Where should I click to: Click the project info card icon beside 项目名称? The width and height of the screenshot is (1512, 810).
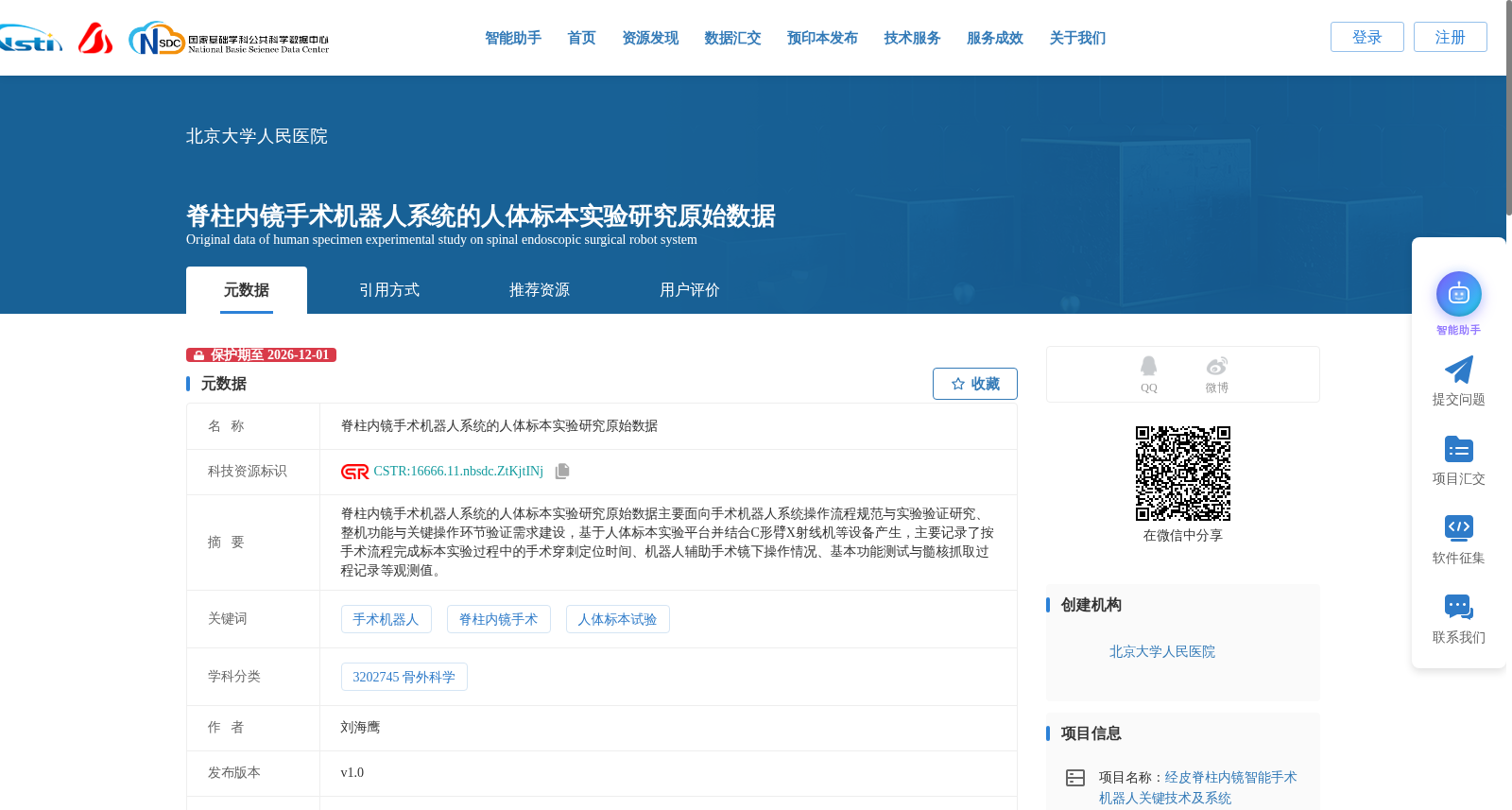click(1075, 778)
